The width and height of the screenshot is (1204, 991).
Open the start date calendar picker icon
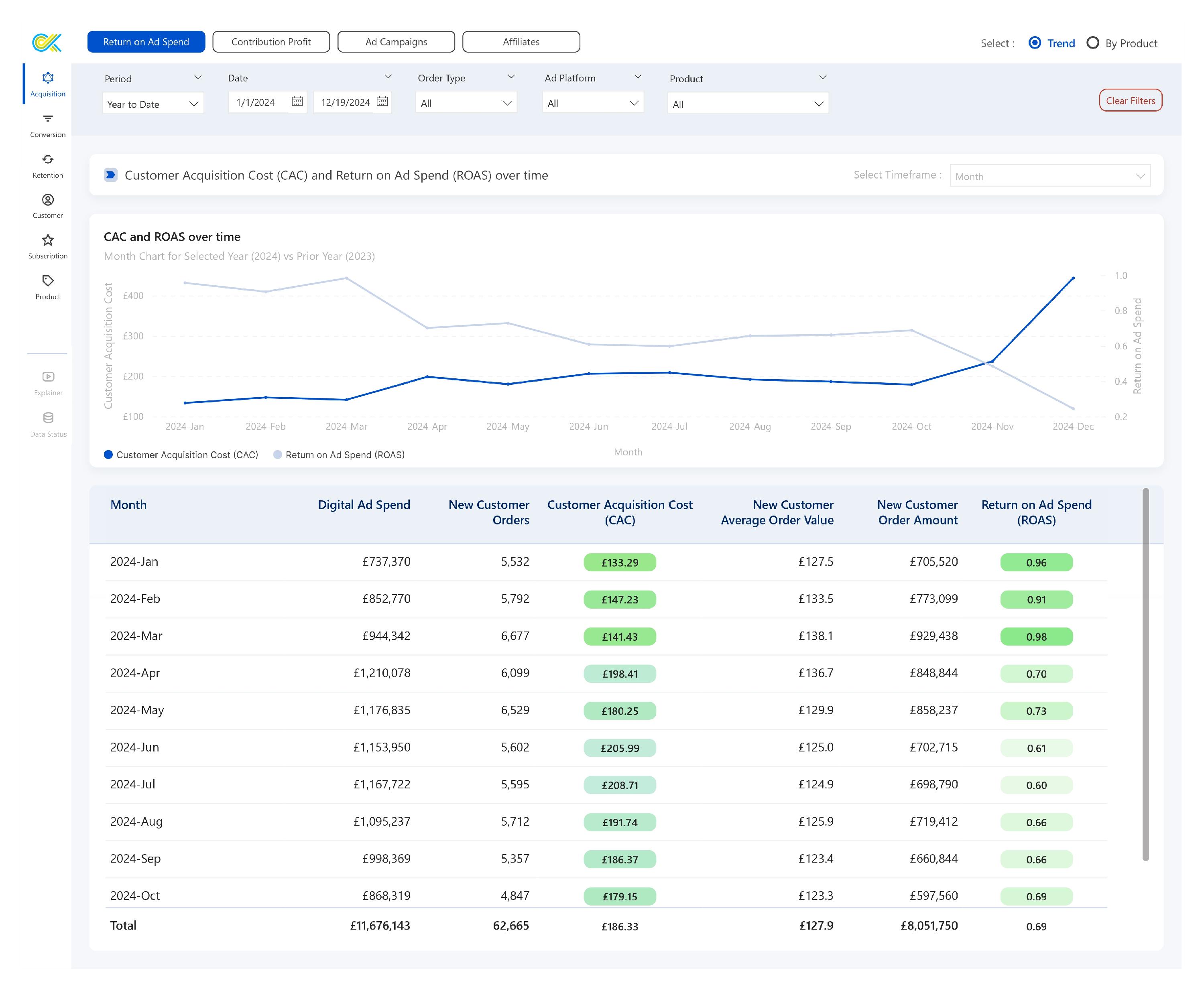(297, 102)
